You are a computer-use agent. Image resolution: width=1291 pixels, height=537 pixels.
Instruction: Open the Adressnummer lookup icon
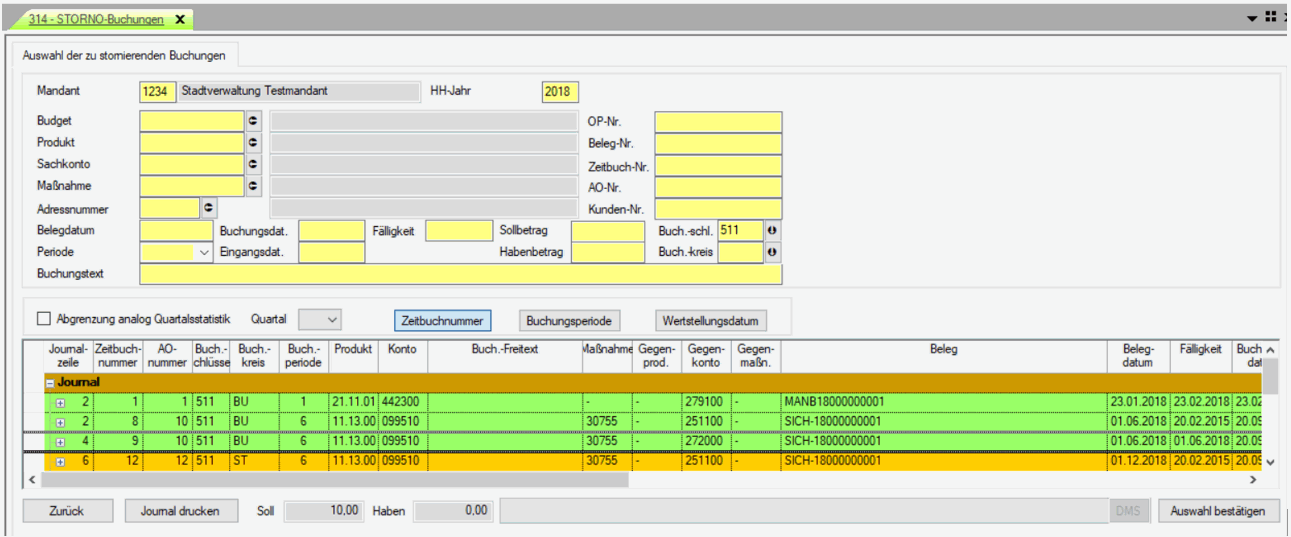click(209, 208)
